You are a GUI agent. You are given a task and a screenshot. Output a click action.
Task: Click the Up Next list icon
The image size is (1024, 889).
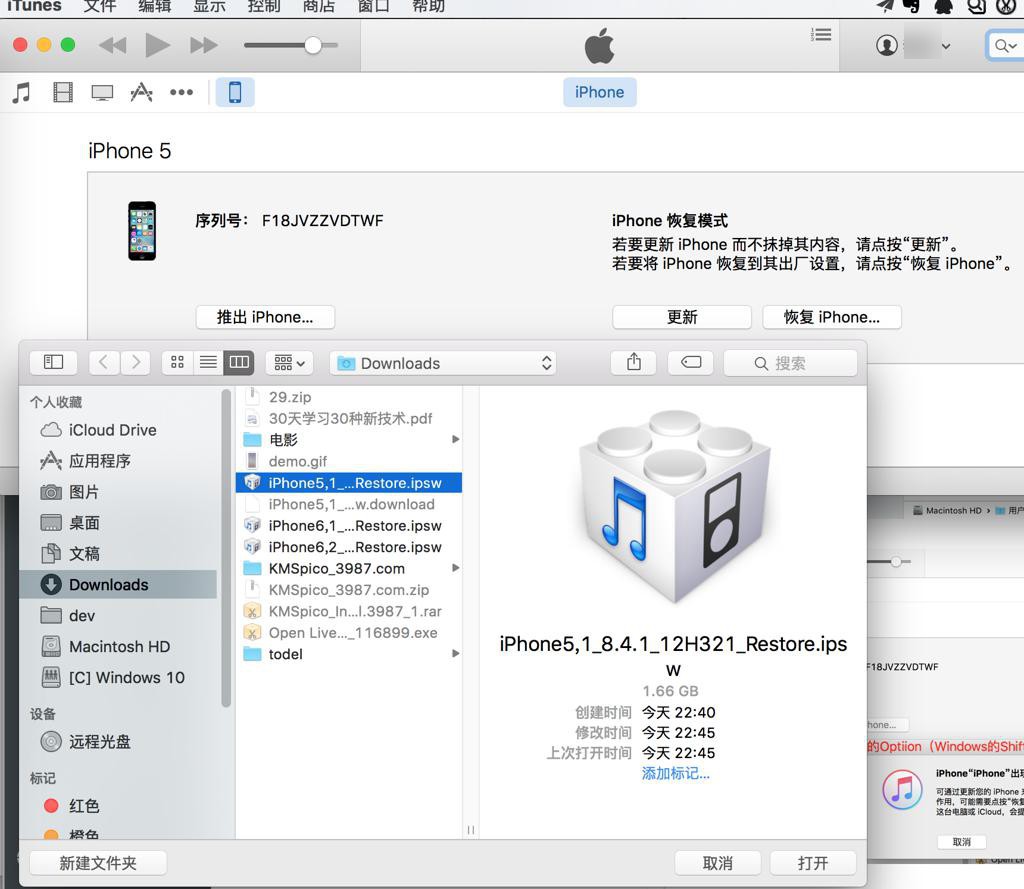click(x=821, y=35)
